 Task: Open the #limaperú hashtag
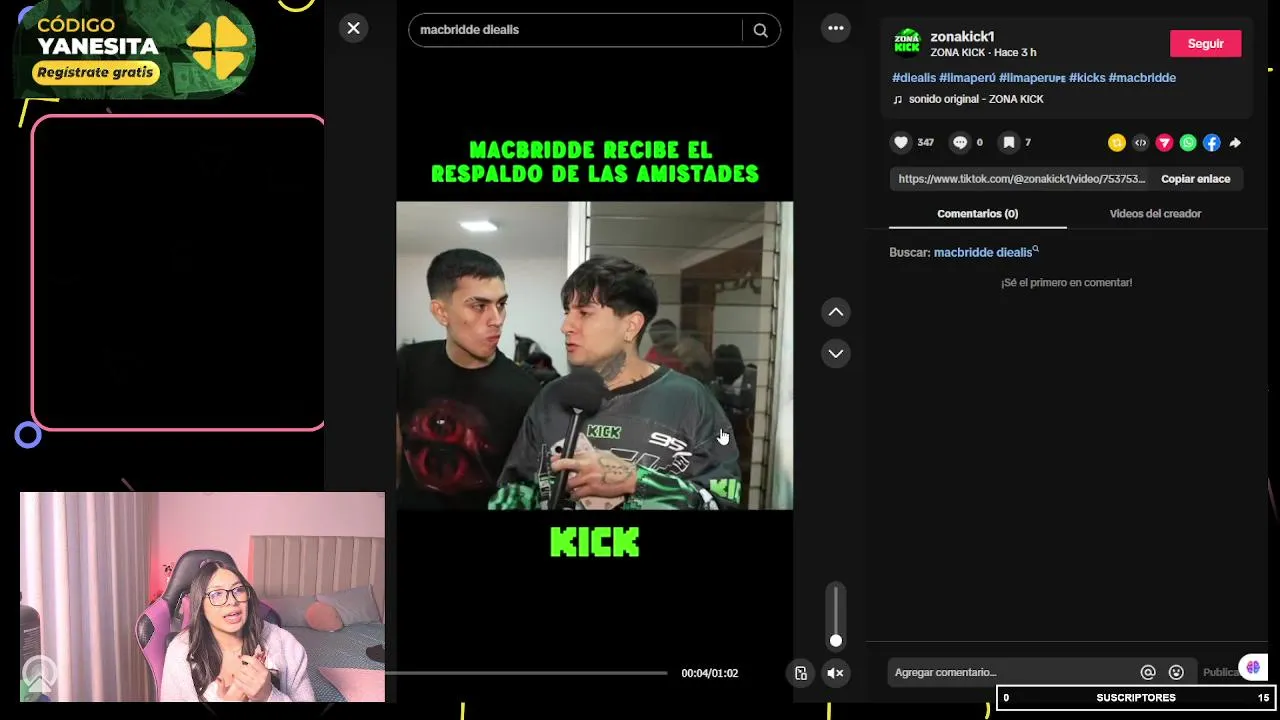(967, 78)
